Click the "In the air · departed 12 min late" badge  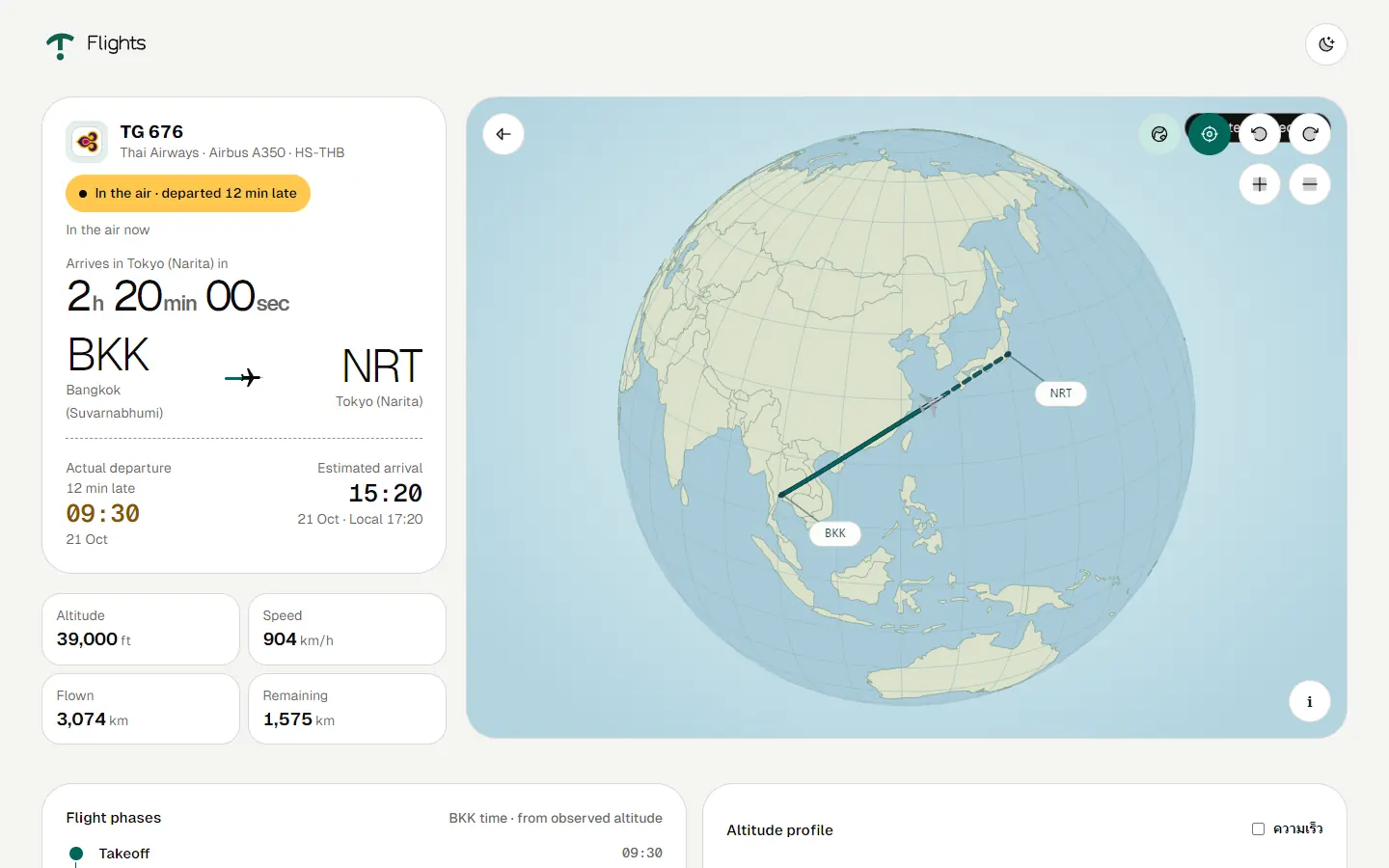(188, 193)
